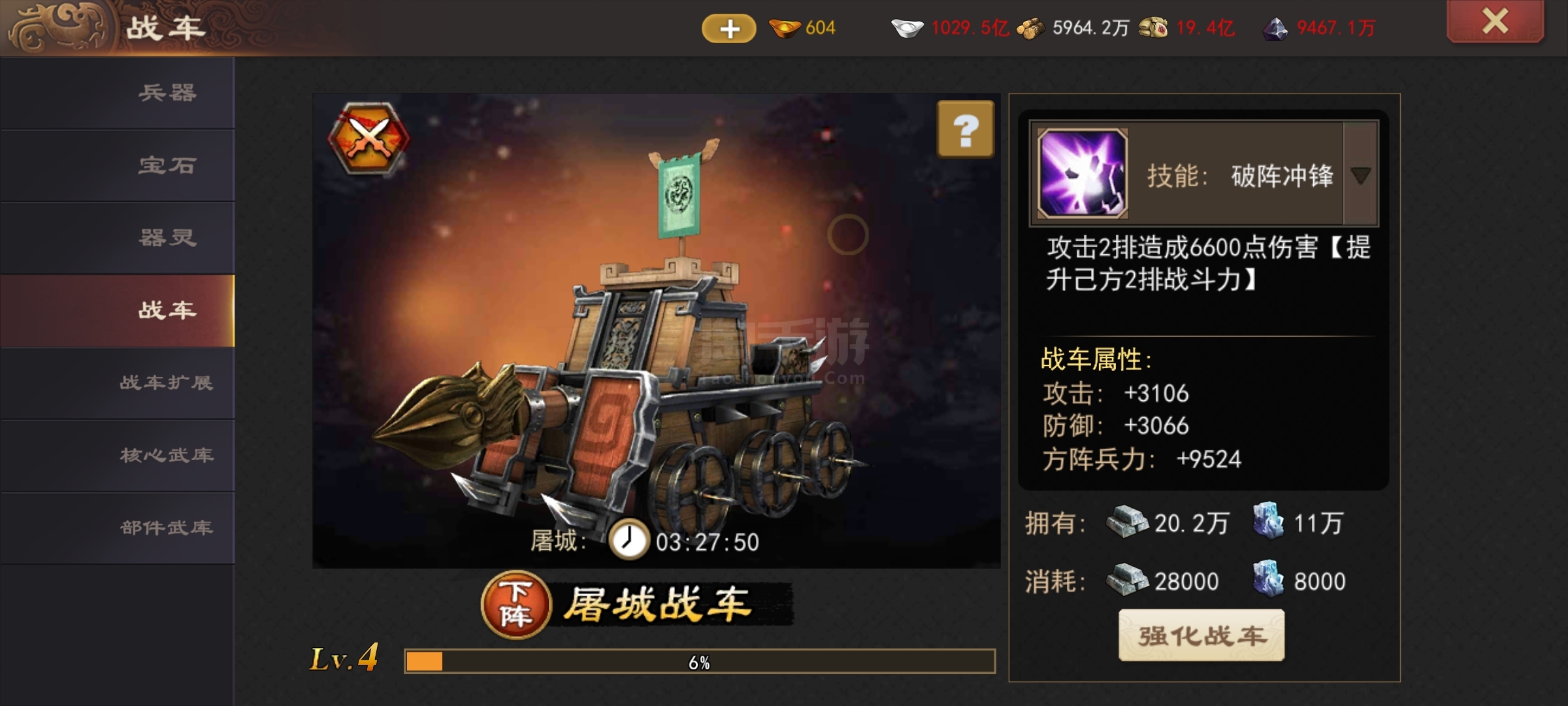Click the silver ingot currency icon
Viewport: 1568px width, 706px height.
907,28
